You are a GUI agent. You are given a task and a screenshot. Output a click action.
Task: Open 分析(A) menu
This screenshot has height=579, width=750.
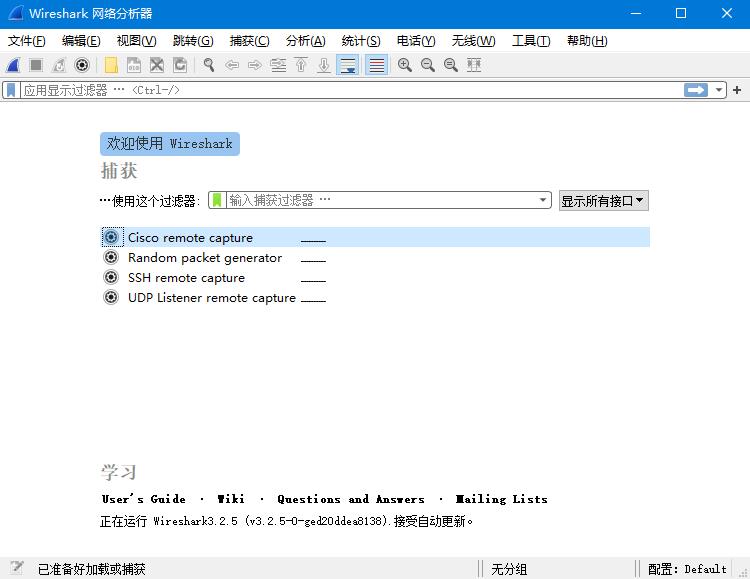305,41
